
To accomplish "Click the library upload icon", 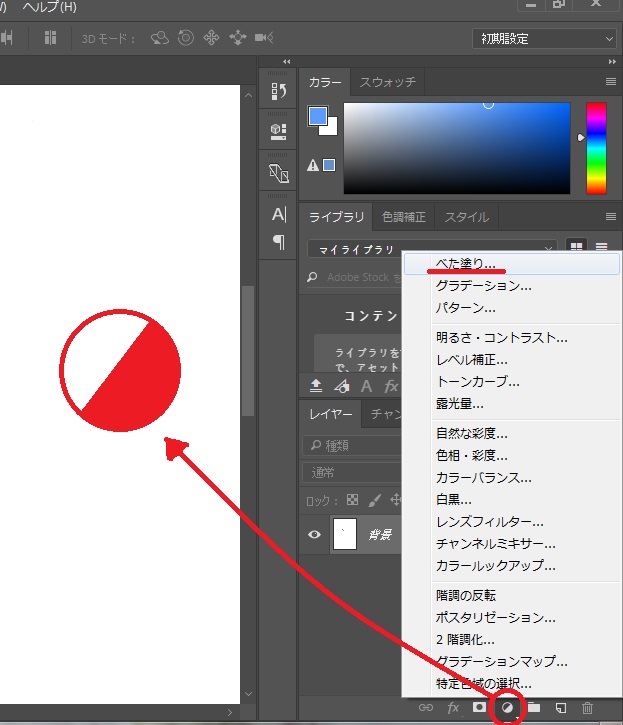I will coord(316,386).
